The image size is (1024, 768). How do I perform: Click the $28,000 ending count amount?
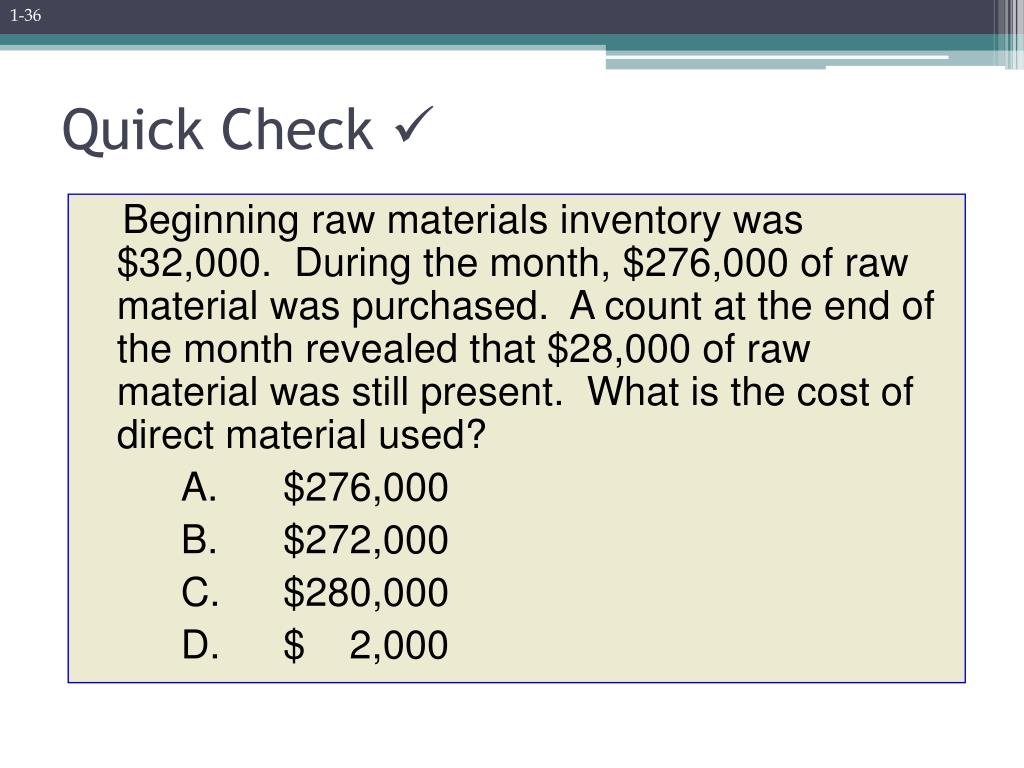point(618,349)
